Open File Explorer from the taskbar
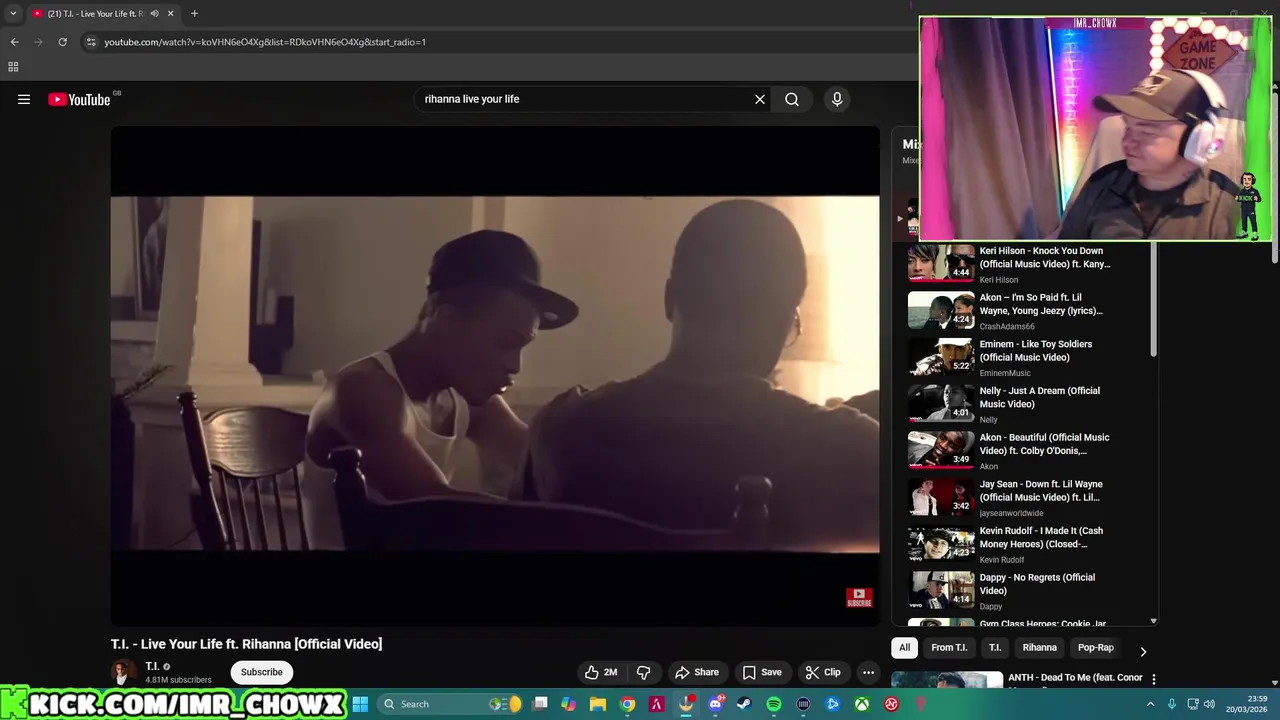The image size is (1280, 720). [598, 704]
